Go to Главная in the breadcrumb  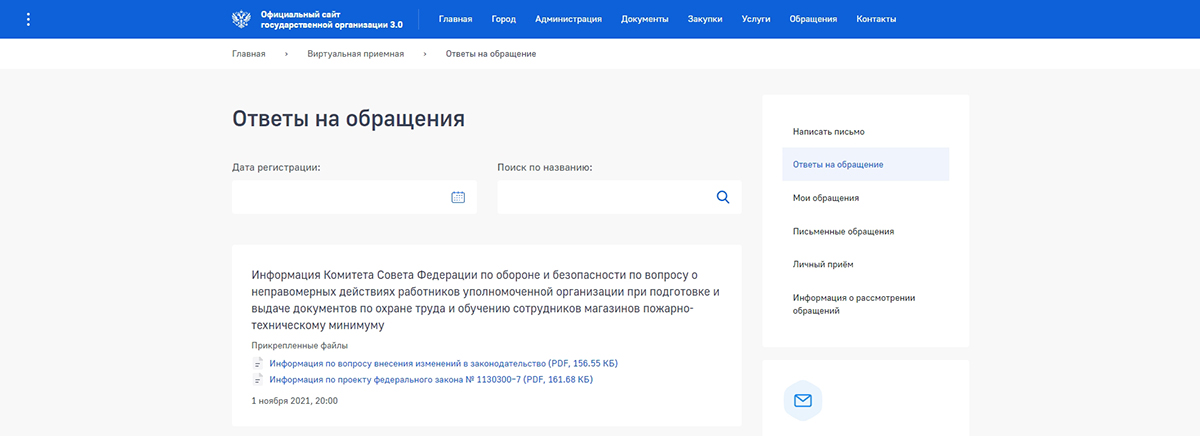click(x=249, y=53)
